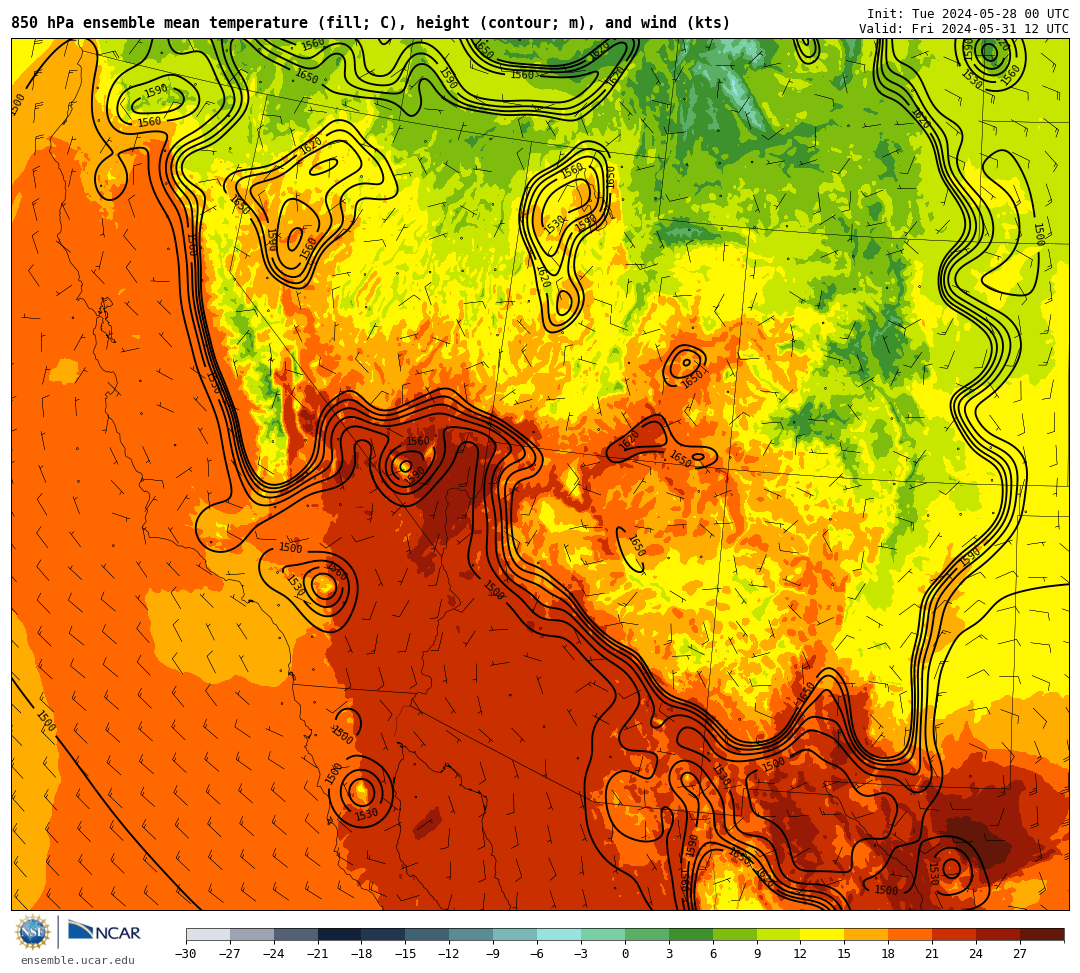The height and width of the screenshot is (973, 1080).
Task: Pick the bright orange 18 to 21 color swatch
Action: [x=910, y=934]
